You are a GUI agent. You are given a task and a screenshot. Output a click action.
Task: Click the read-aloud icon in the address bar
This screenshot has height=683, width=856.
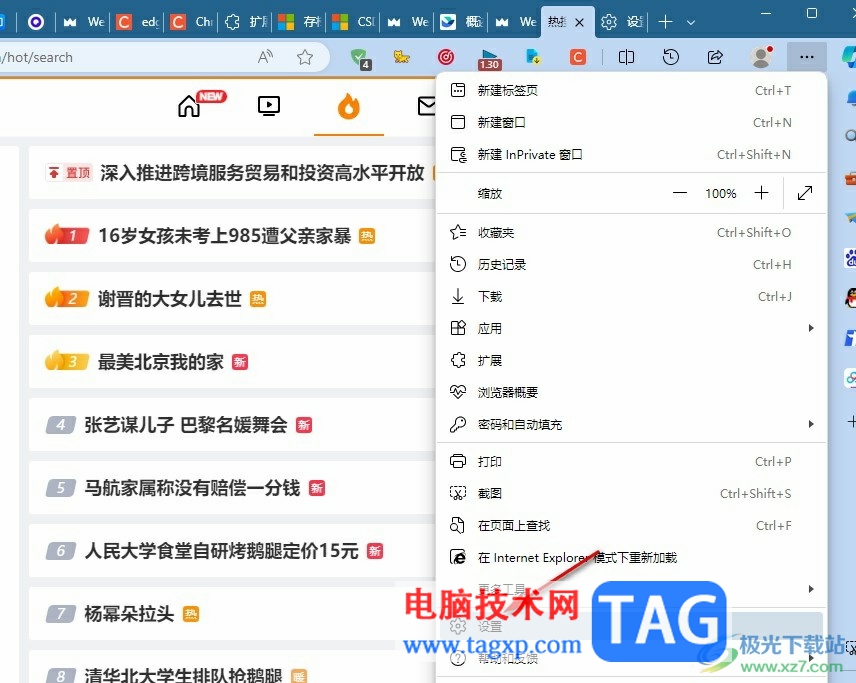pos(266,58)
